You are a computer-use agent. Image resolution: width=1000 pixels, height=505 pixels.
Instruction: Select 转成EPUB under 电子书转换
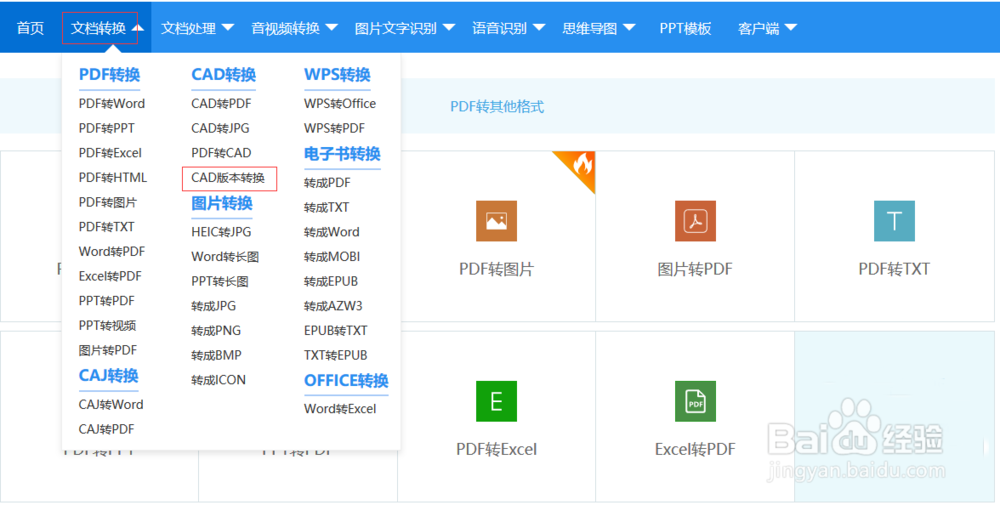click(x=331, y=281)
